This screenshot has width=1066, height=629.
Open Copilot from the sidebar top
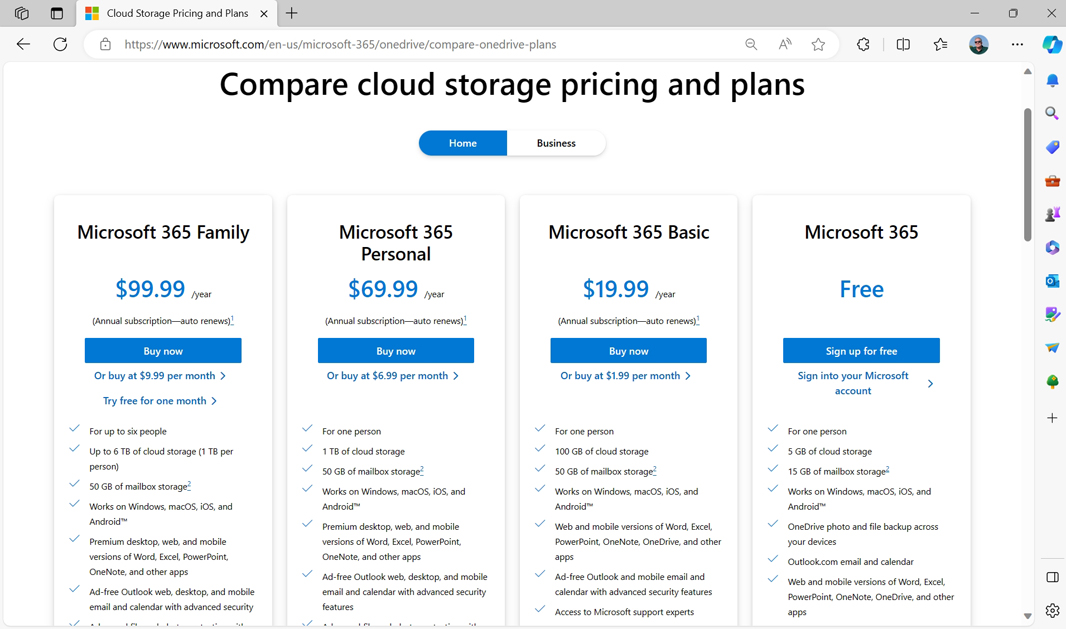[1052, 44]
